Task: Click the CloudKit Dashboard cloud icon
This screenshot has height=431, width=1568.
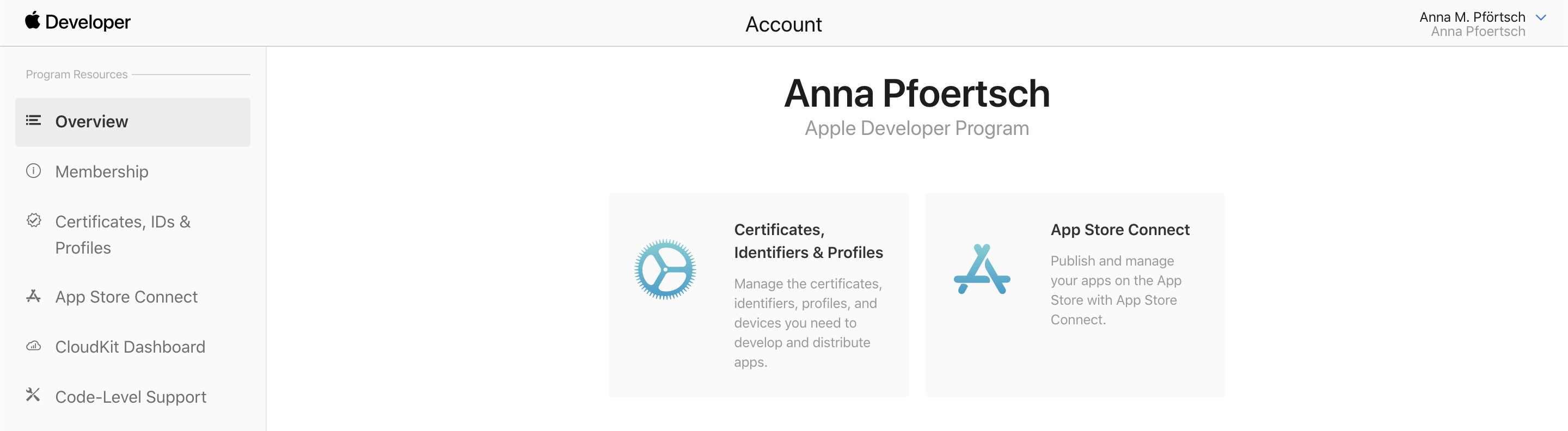Action: [33, 346]
